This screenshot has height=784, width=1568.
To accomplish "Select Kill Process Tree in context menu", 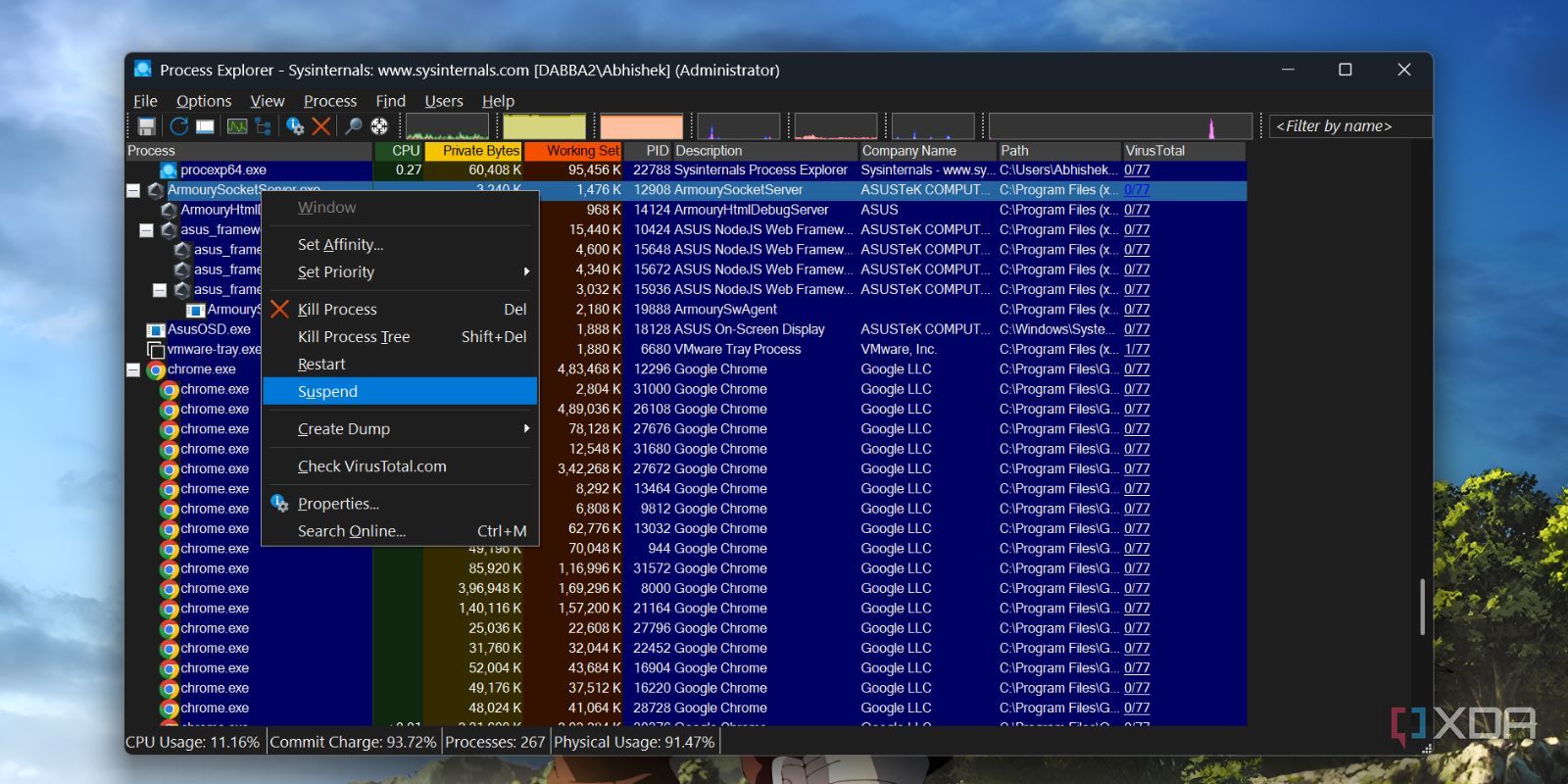I will coord(401,337).
